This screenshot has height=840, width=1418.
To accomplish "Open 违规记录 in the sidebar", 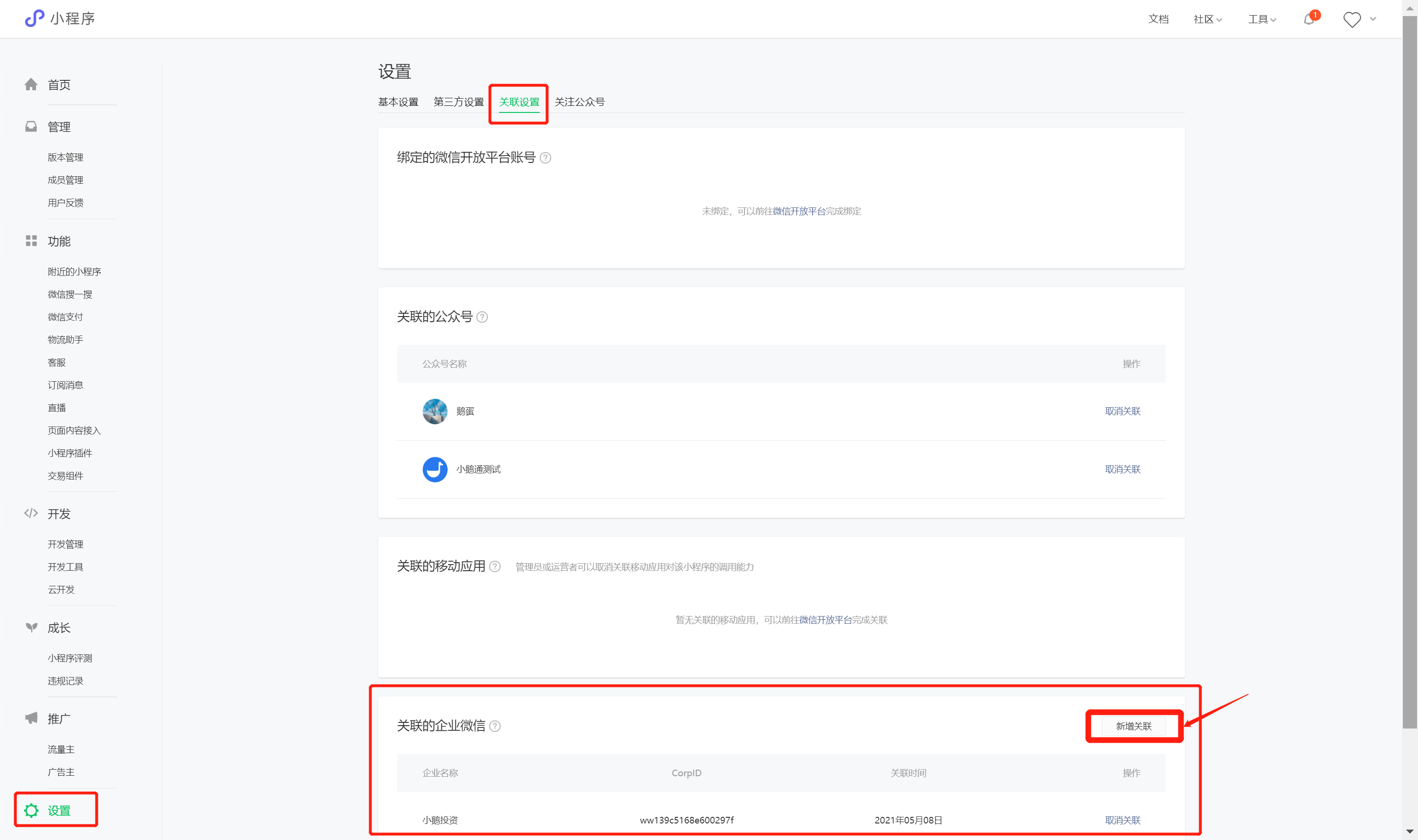I will tap(65, 681).
